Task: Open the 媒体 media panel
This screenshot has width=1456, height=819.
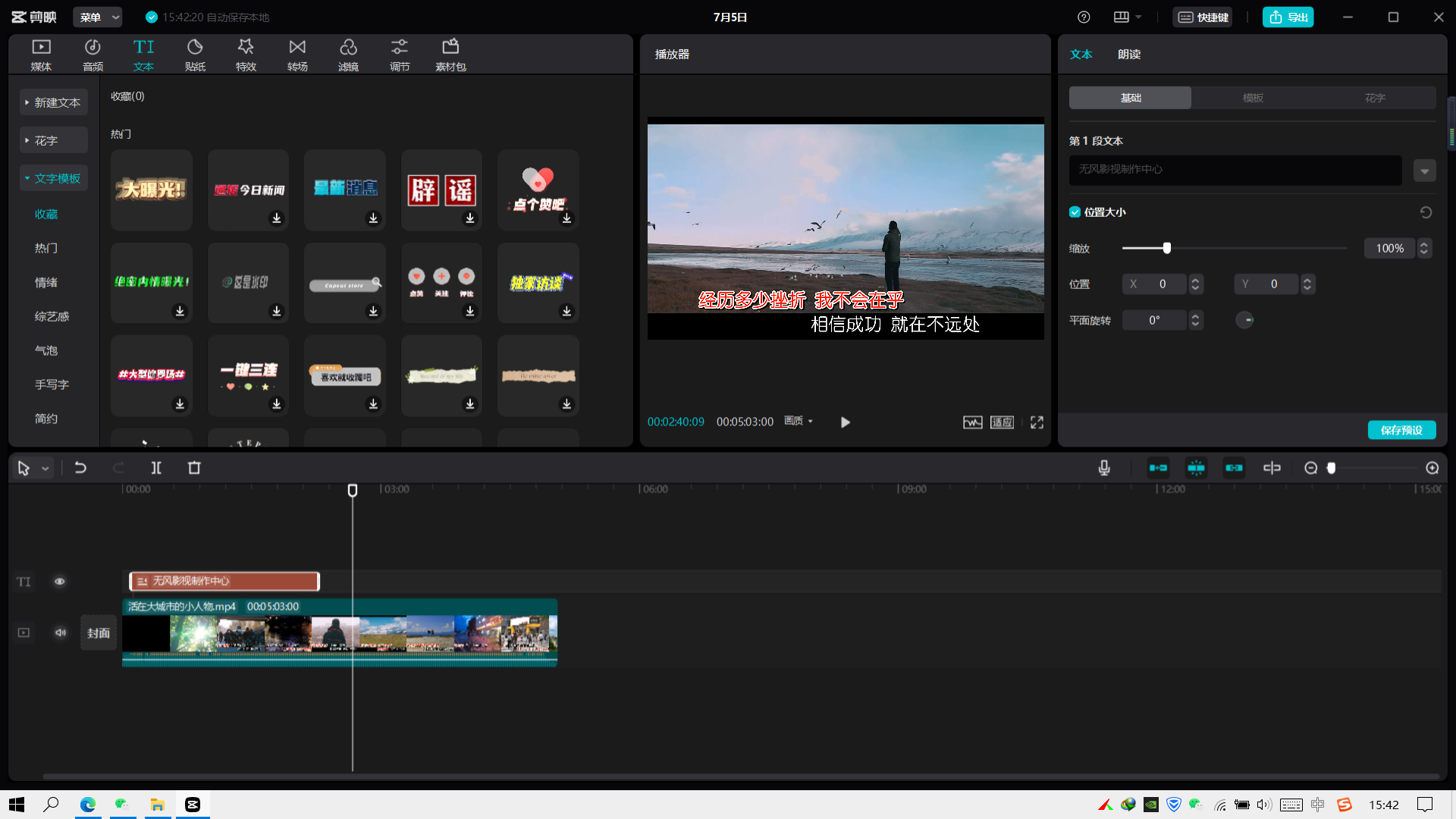Action: coord(41,55)
